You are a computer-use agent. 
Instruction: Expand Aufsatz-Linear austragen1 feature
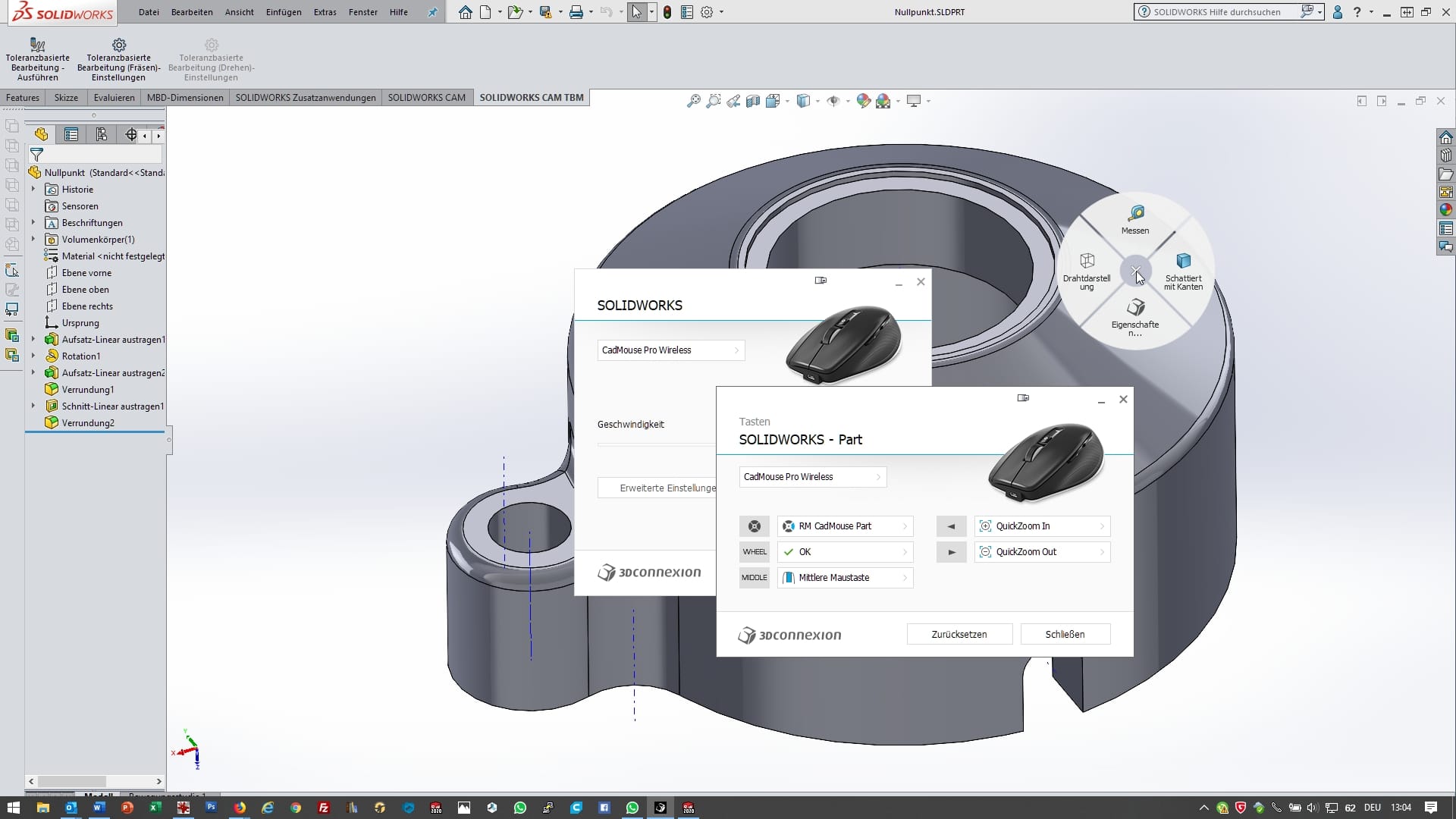(33, 340)
